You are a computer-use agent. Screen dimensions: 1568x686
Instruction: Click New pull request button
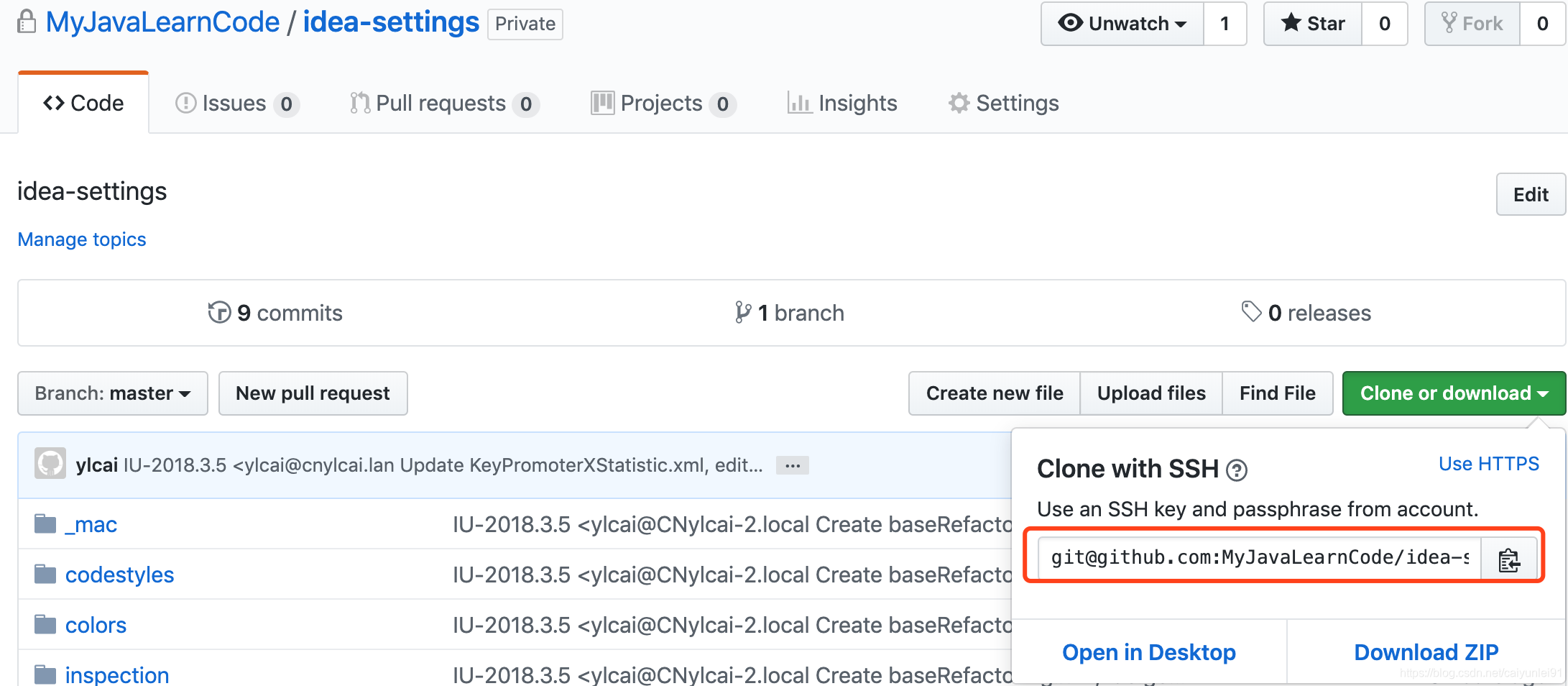[x=313, y=393]
